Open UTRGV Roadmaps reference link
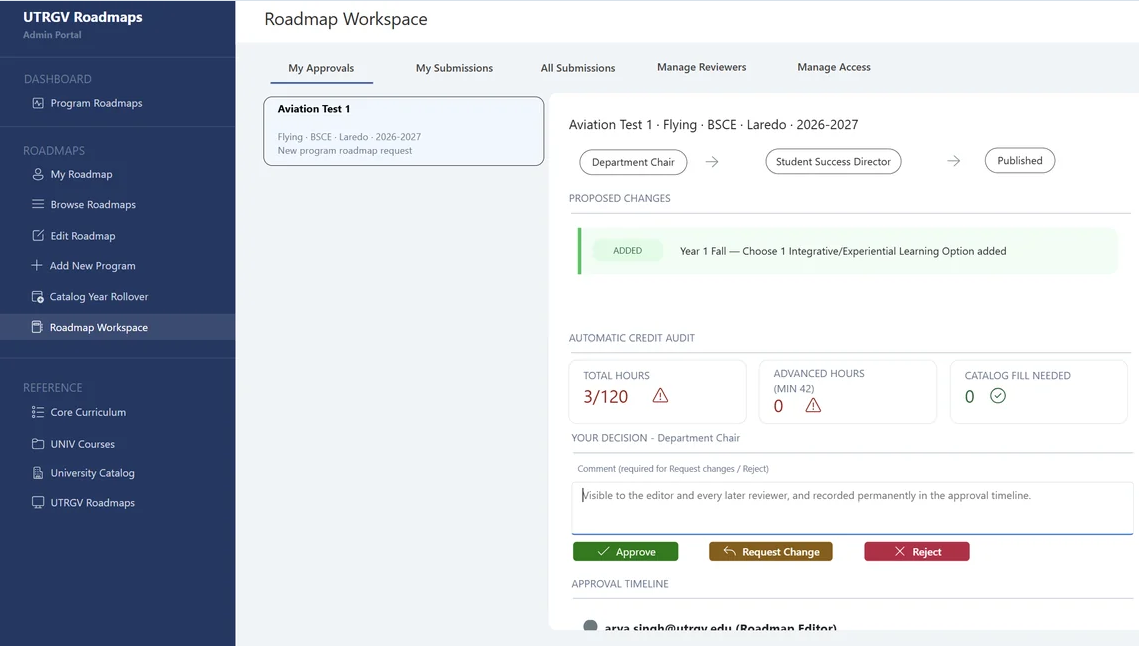This screenshot has height=647, width=1139. tap(92, 502)
